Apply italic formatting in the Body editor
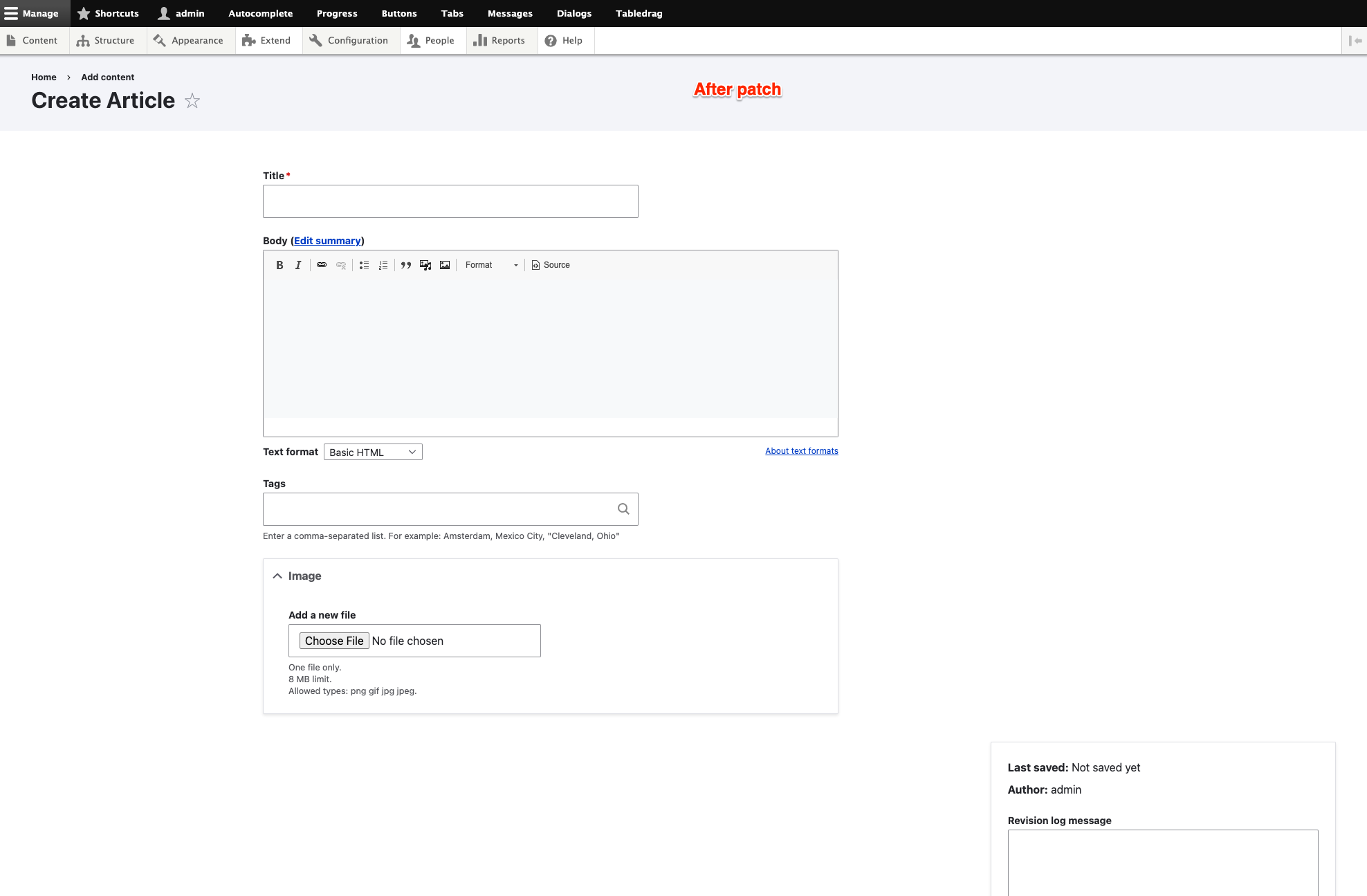1367x896 pixels. pos(298,265)
